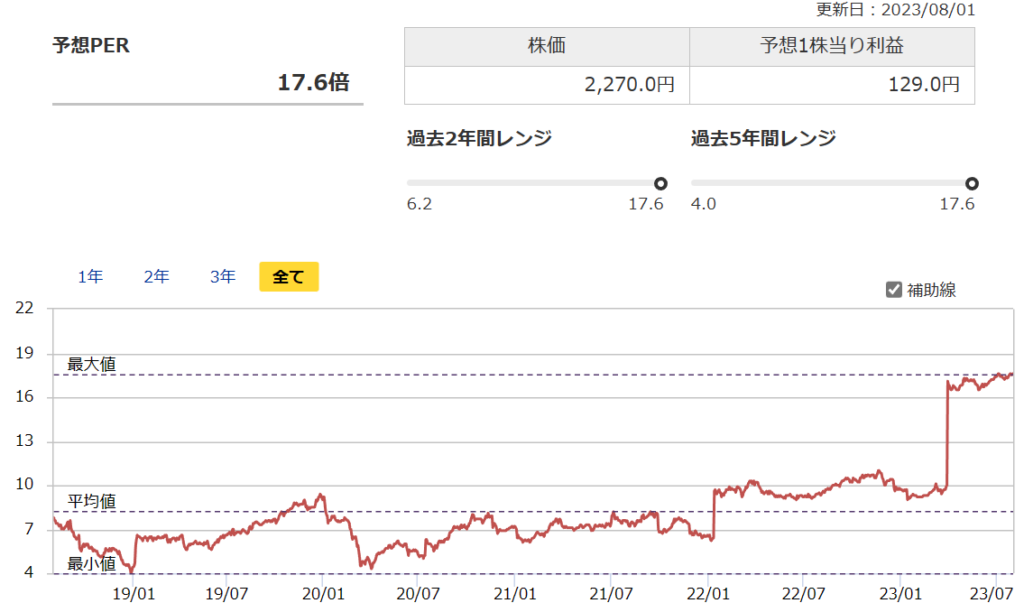
Task: Show the 3年 chart period
Action: (x=222, y=277)
